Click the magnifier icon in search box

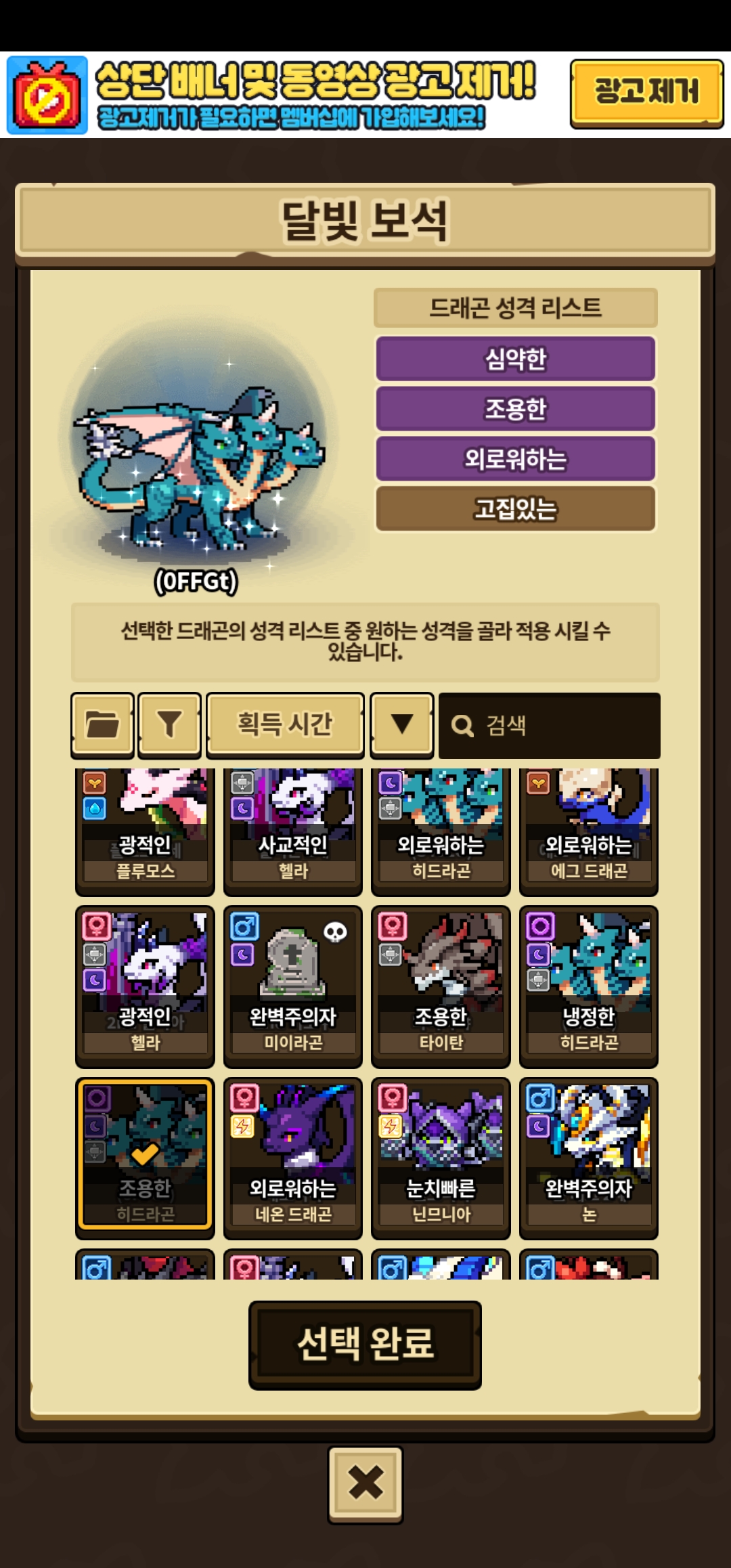[x=462, y=726]
